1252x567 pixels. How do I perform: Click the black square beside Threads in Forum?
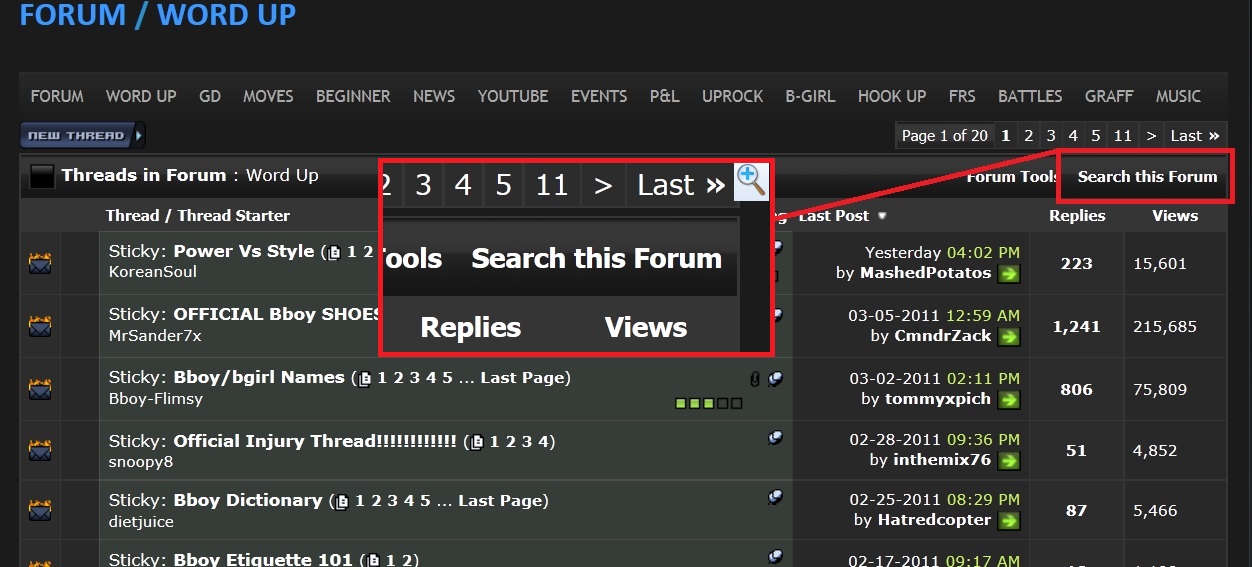(x=41, y=177)
